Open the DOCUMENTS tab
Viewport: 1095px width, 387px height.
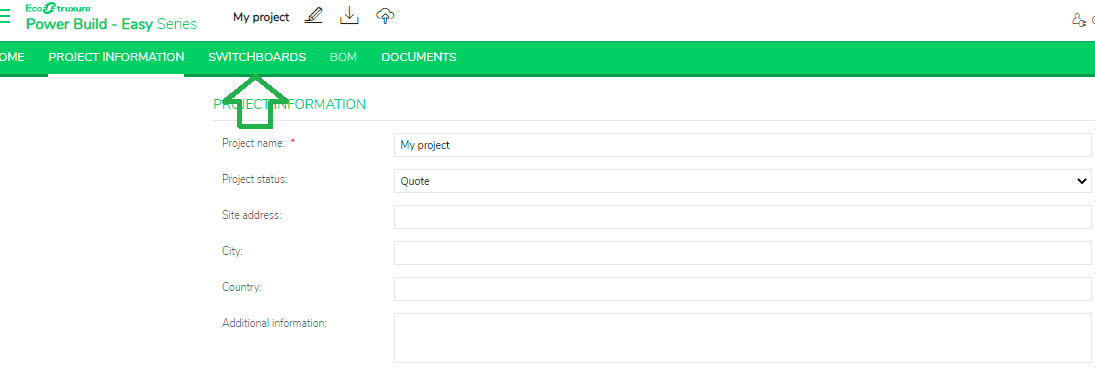(419, 57)
